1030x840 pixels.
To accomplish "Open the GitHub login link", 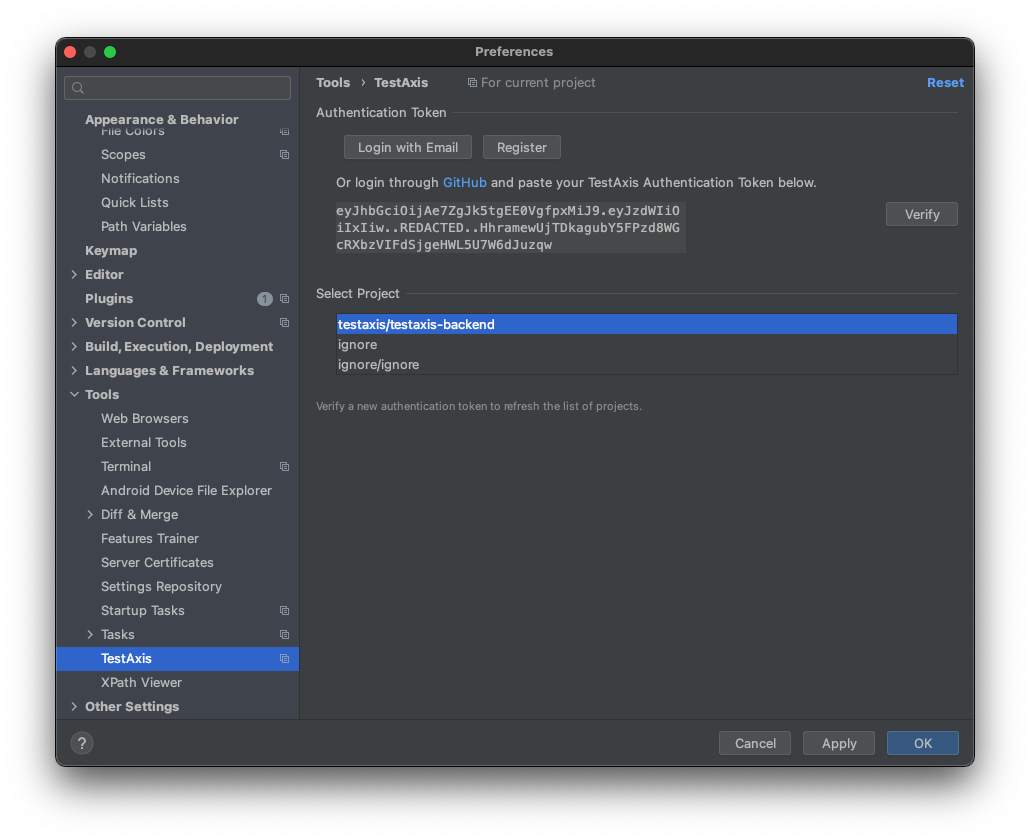I will [464, 183].
